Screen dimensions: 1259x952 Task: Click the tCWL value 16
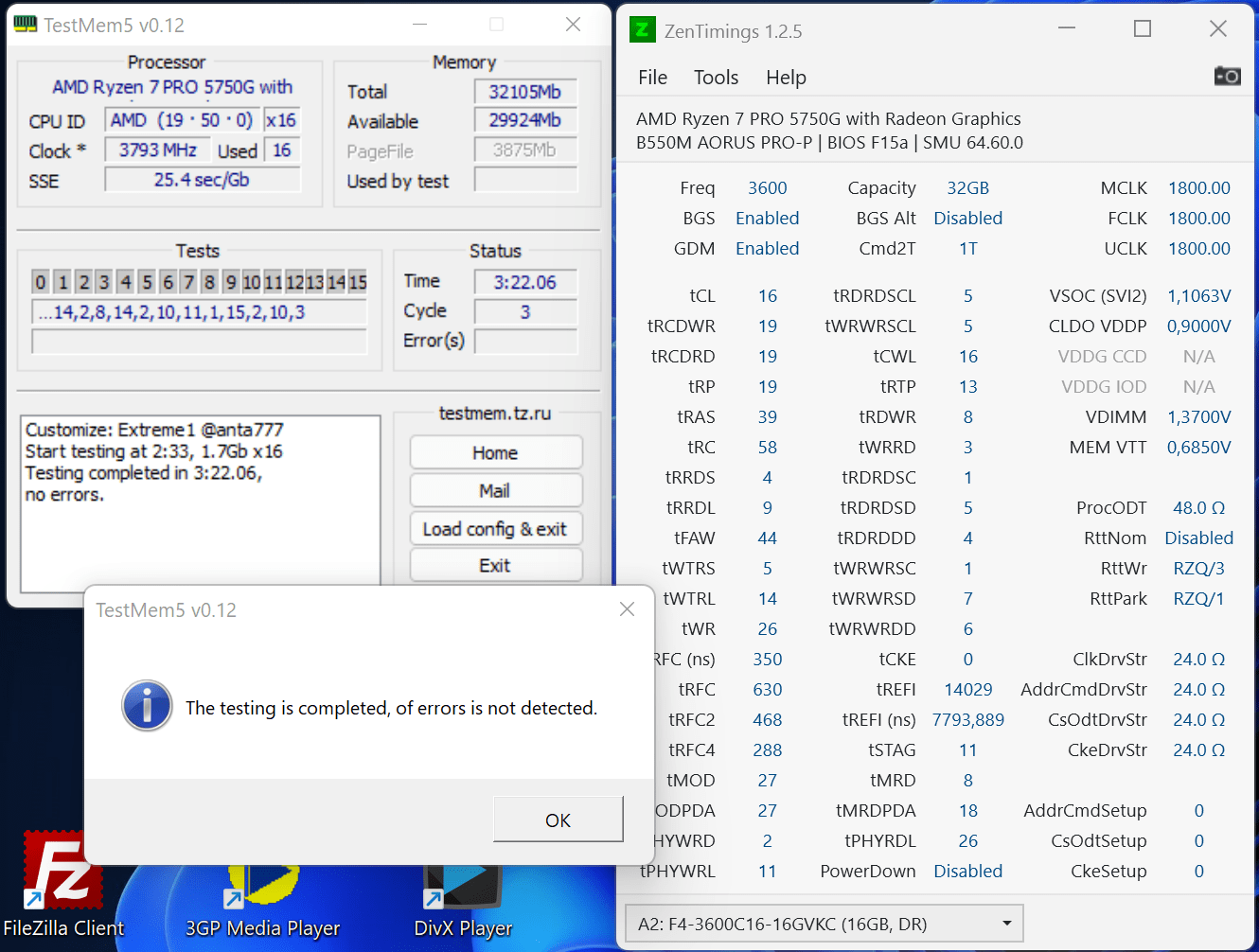click(968, 357)
